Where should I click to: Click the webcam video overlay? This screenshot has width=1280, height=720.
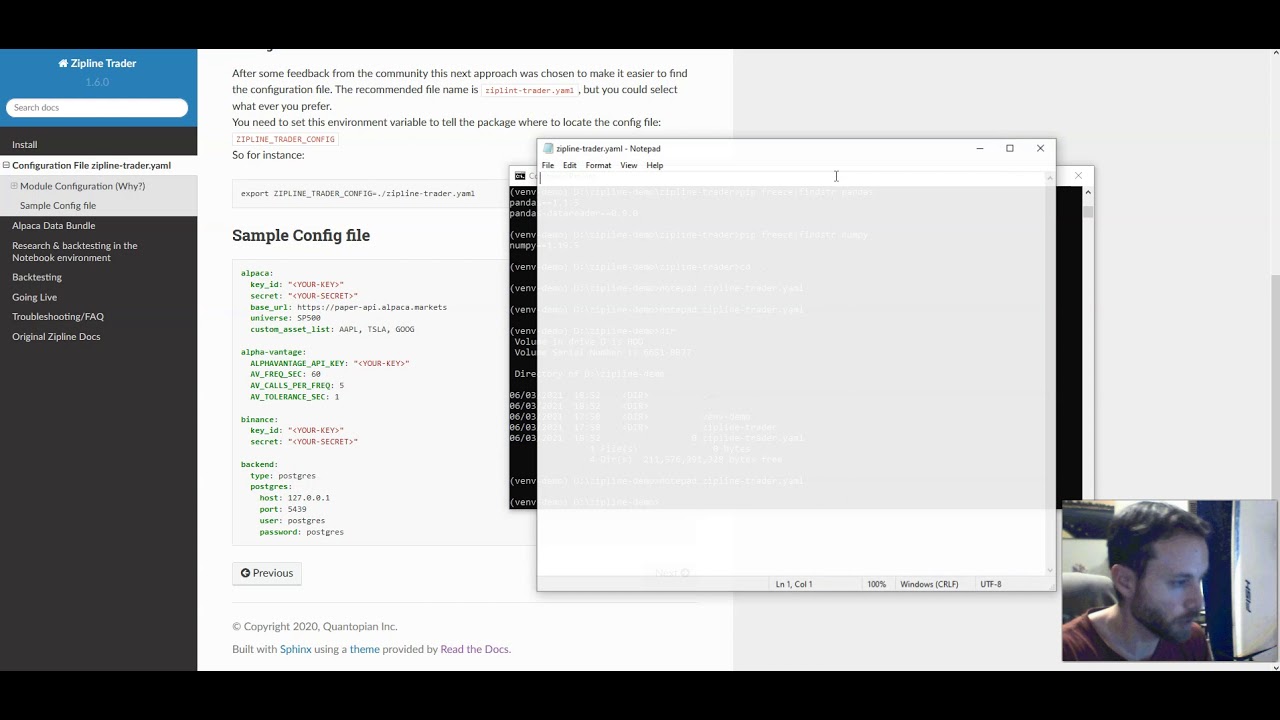[1169, 581]
